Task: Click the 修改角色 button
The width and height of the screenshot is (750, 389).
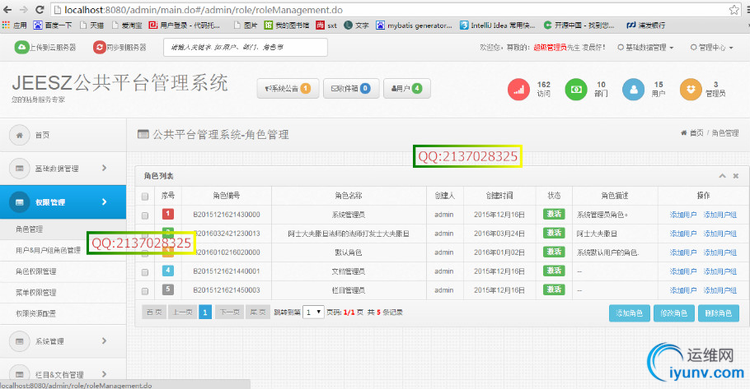Action: click(x=674, y=313)
